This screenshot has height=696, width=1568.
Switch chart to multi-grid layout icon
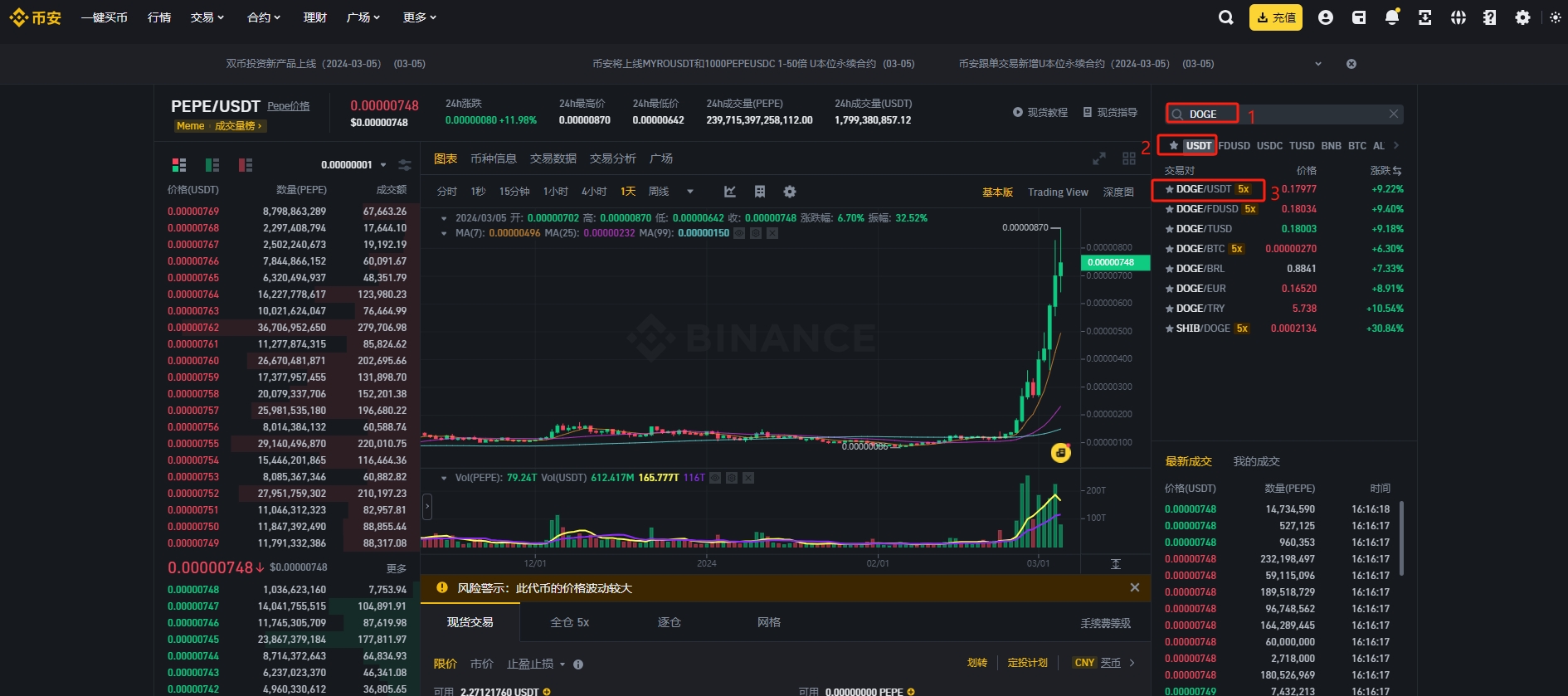tap(1129, 158)
